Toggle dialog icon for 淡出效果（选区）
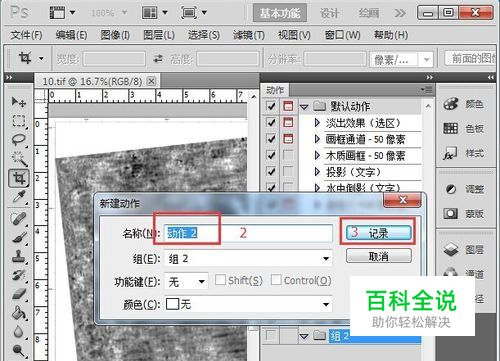The width and height of the screenshot is (500, 361). (x=288, y=122)
